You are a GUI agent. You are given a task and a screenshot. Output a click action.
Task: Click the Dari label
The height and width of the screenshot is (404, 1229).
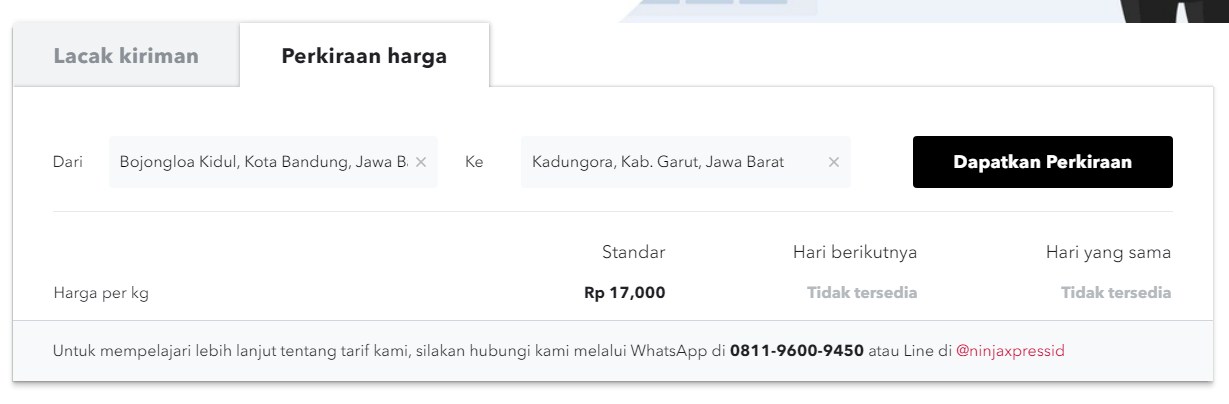point(67,162)
